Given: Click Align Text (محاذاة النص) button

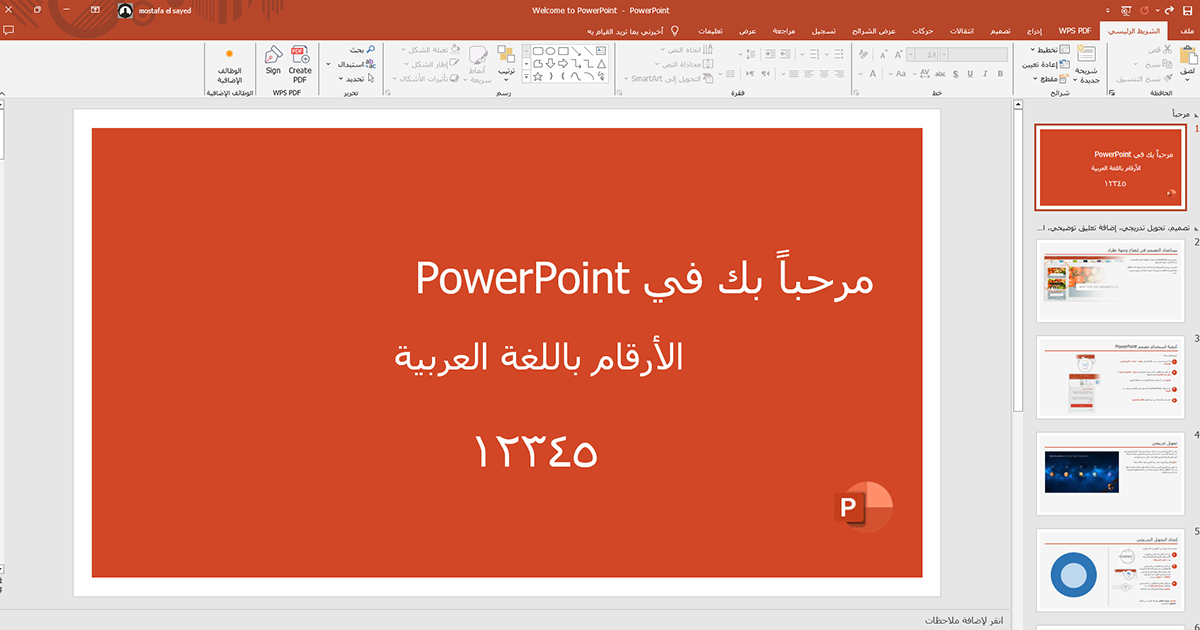Looking at the screenshot, I should 682,63.
